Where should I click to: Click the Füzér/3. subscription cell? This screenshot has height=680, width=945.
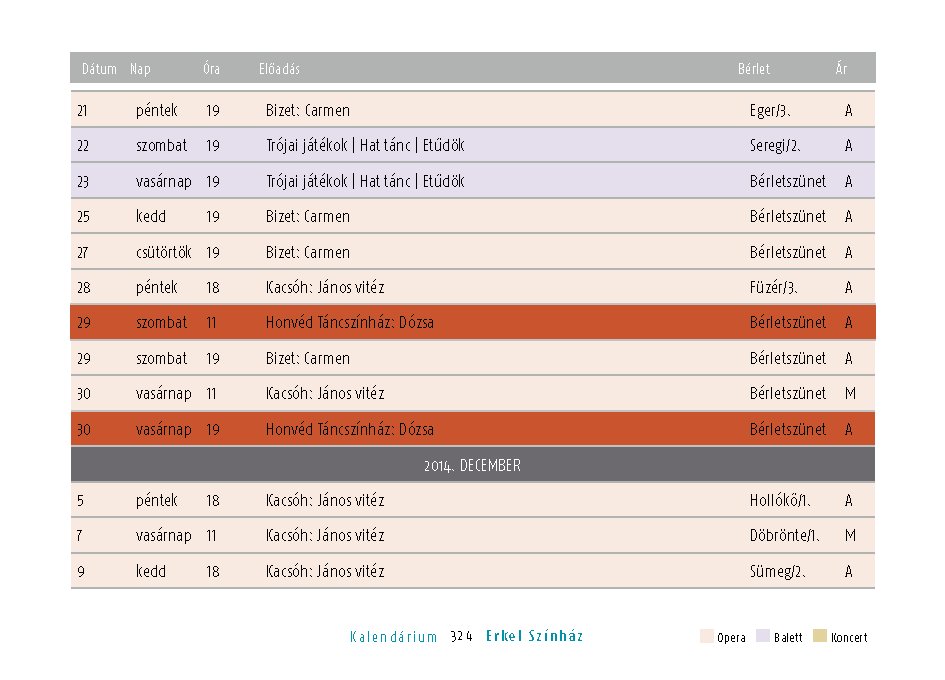773,287
